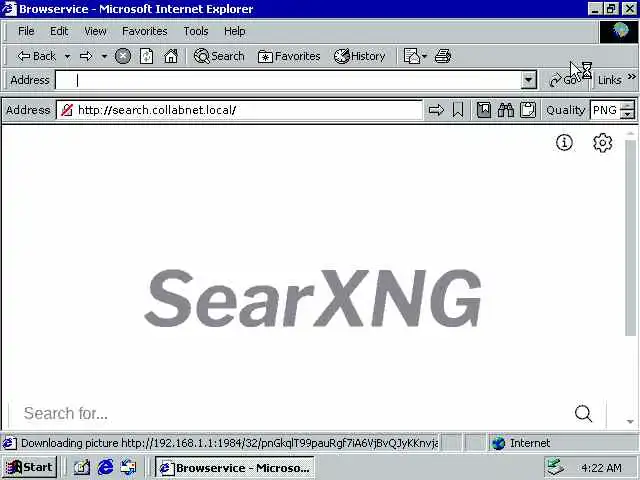Select the Browservice taskbar button
The image size is (640, 480).
point(234,468)
